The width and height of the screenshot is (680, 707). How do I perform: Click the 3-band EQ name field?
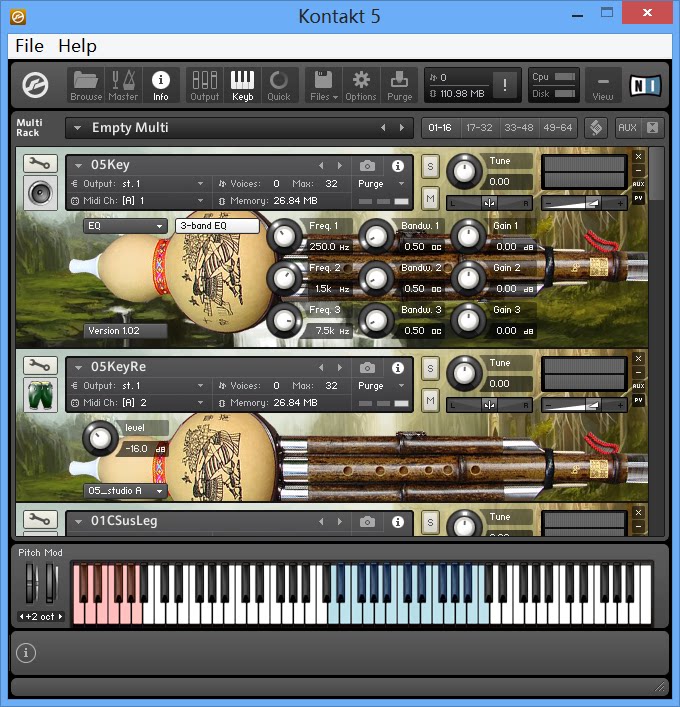pos(218,226)
